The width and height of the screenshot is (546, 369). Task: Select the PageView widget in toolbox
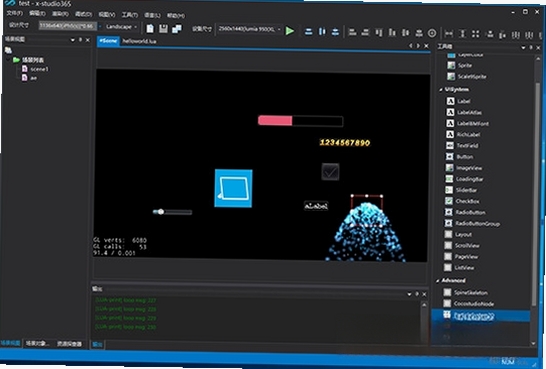point(461,257)
